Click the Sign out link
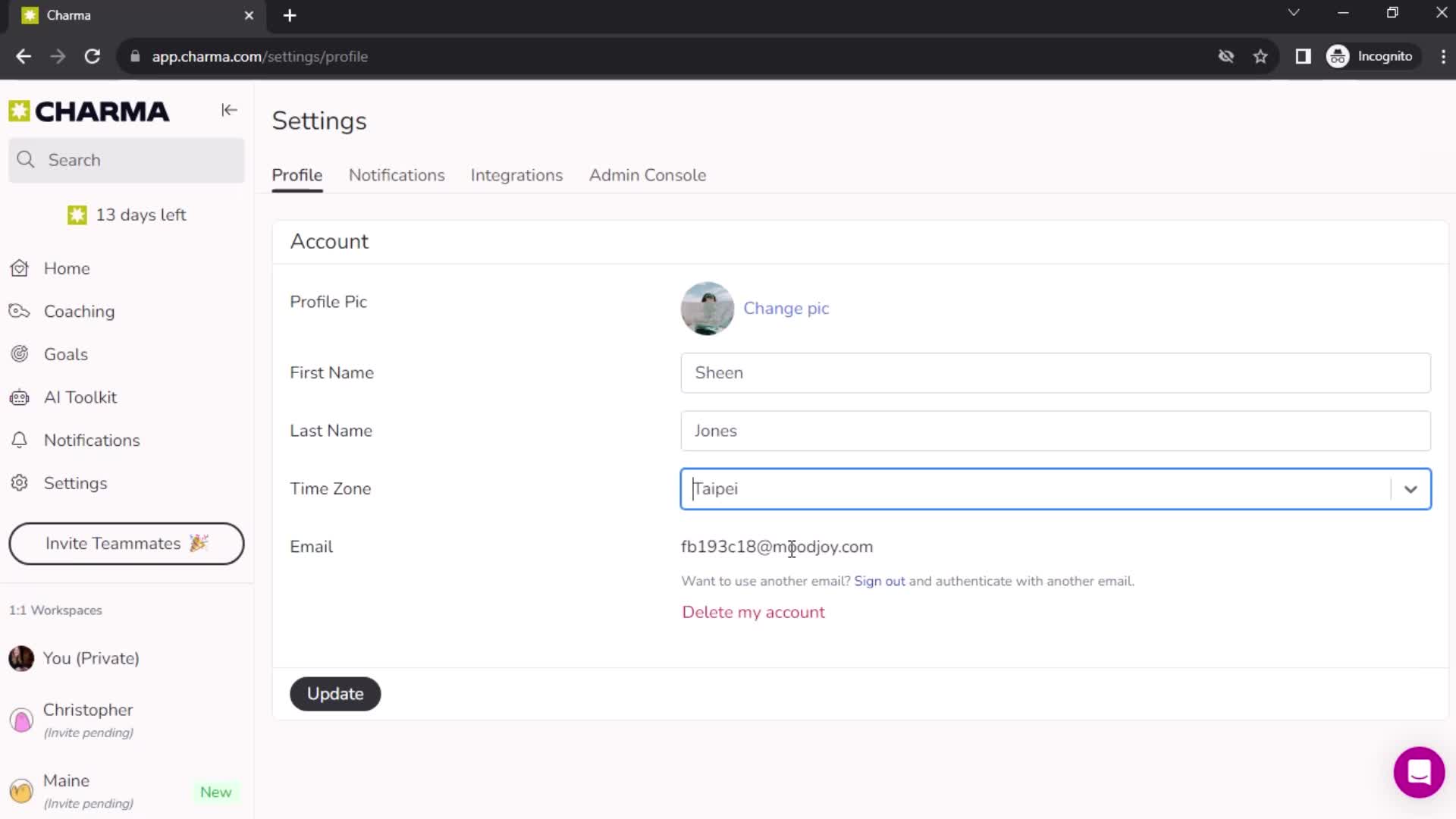This screenshot has width=1456, height=819. click(x=880, y=581)
